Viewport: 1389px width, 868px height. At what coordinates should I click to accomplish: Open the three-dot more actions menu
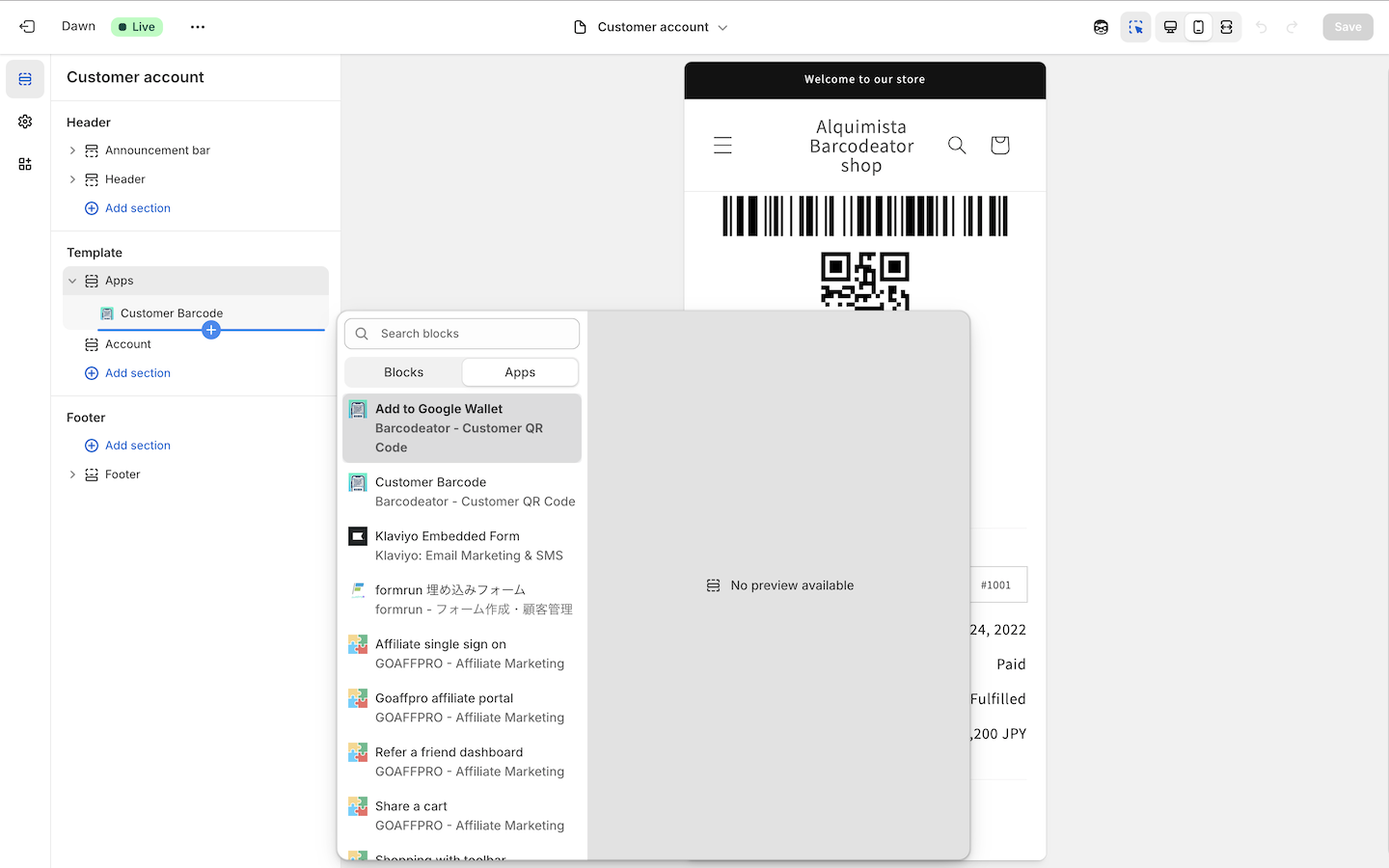click(198, 27)
